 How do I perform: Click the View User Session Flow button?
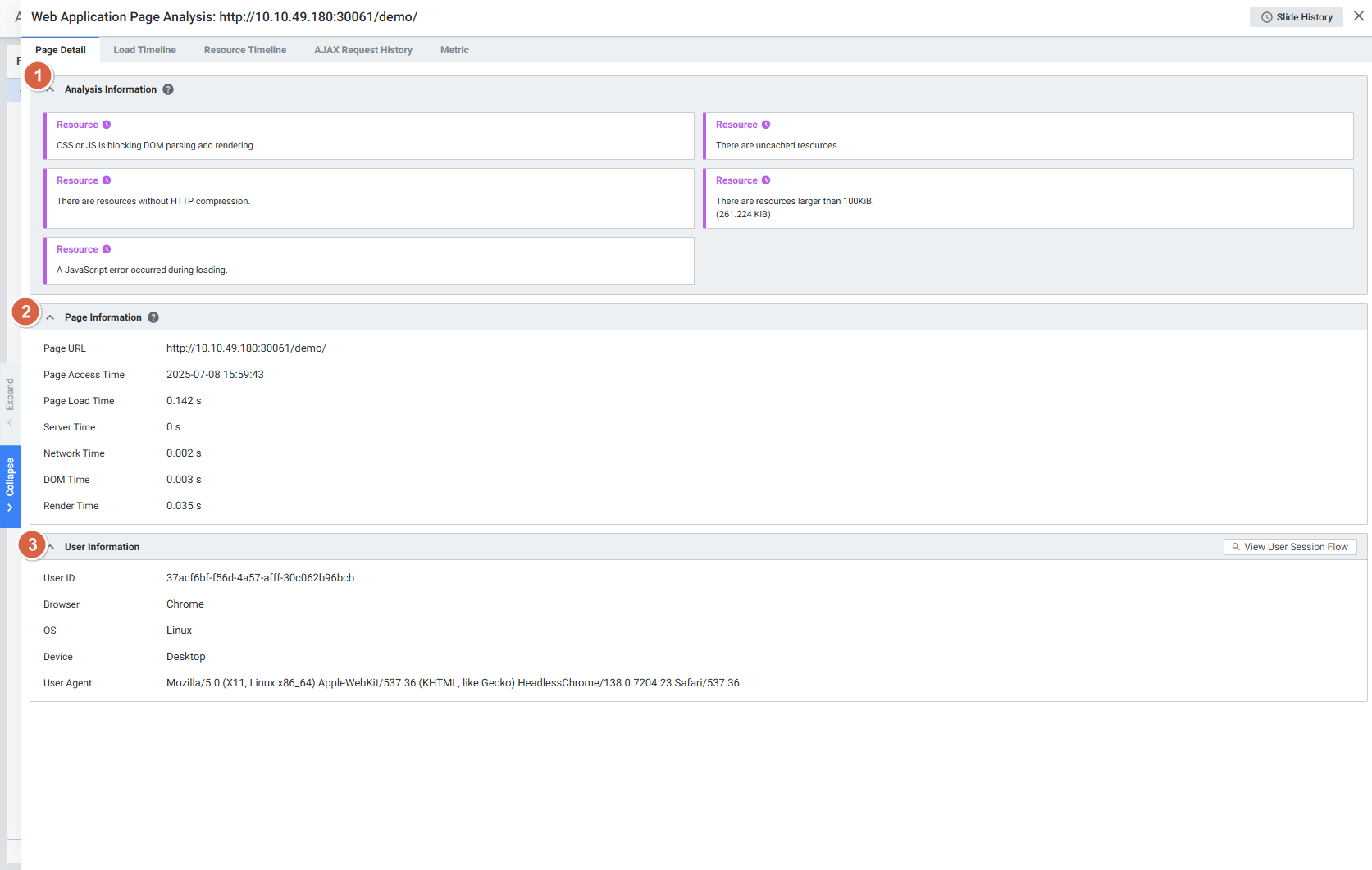(1290, 547)
